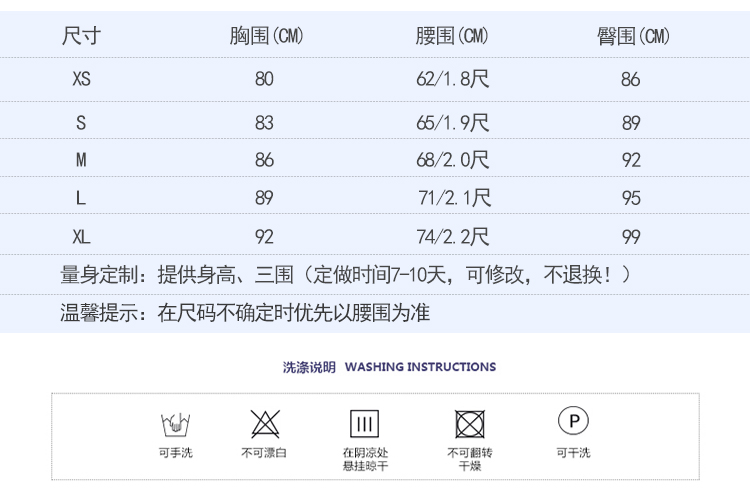Click the 74/2.2尺 waist value
The height and width of the screenshot is (501, 750).
tap(454, 237)
